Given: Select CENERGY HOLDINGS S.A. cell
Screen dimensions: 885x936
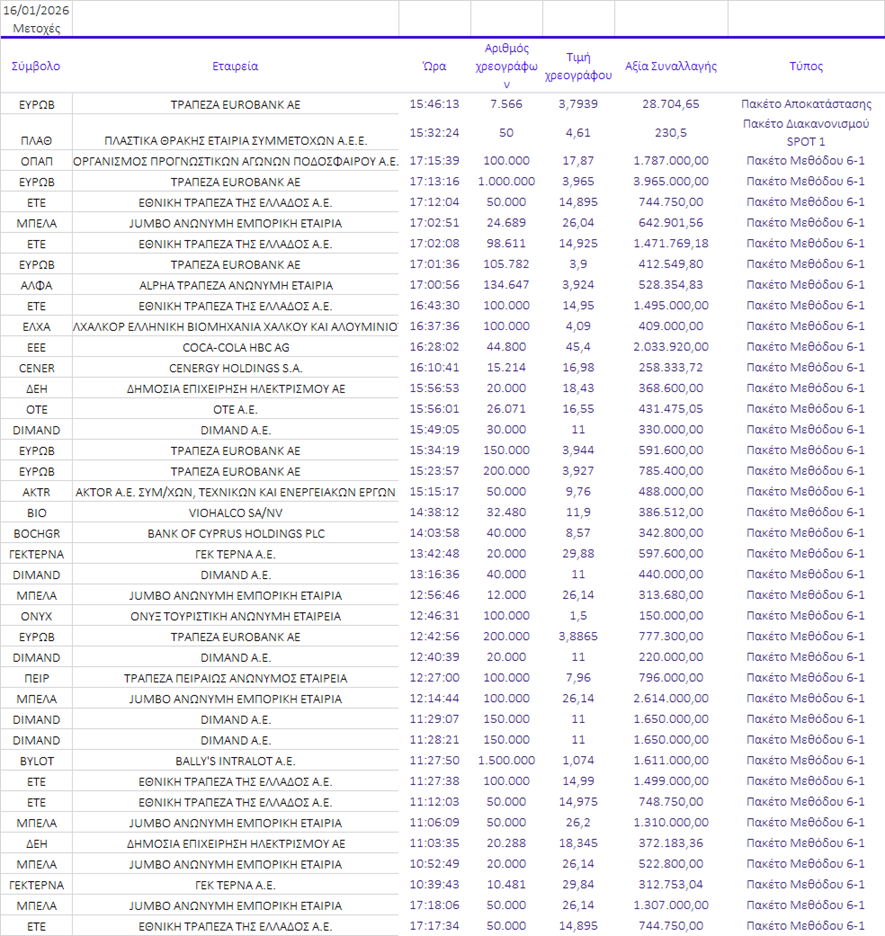Looking at the screenshot, I should [235, 368].
